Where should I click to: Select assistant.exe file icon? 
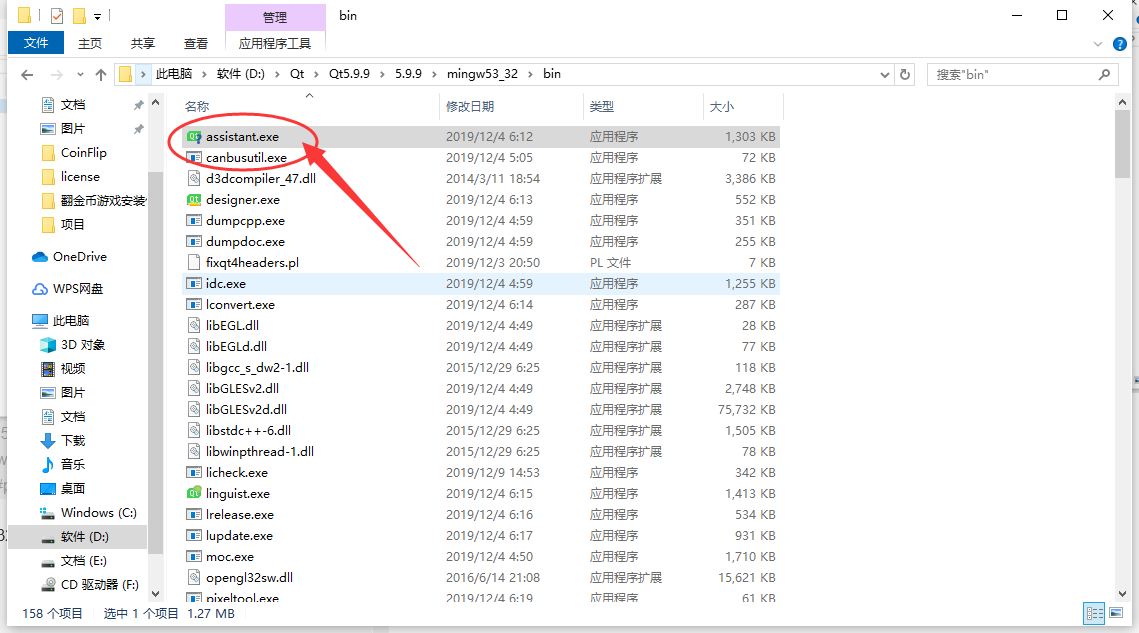tap(194, 137)
